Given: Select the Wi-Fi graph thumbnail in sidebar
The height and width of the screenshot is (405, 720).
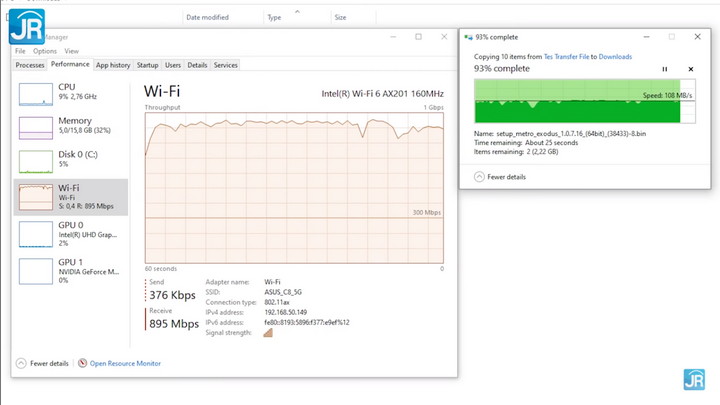Looking at the screenshot, I should click(36, 197).
